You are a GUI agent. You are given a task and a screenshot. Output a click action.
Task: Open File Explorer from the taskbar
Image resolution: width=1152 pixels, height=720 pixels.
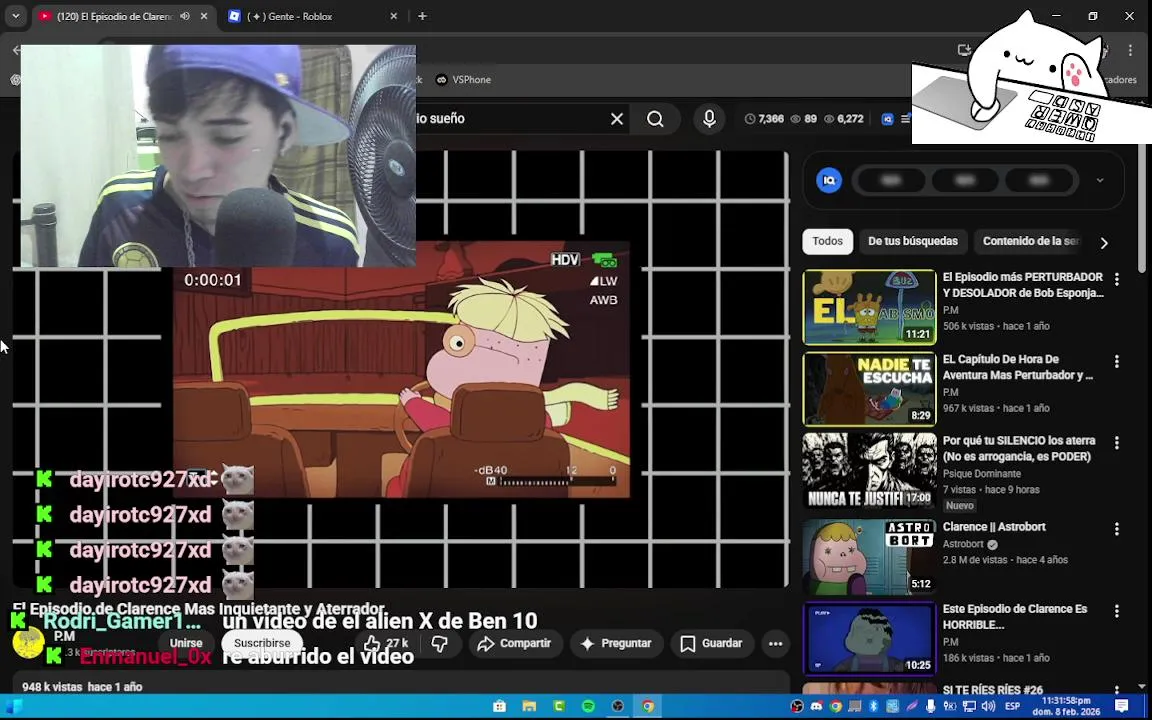pos(529,707)
